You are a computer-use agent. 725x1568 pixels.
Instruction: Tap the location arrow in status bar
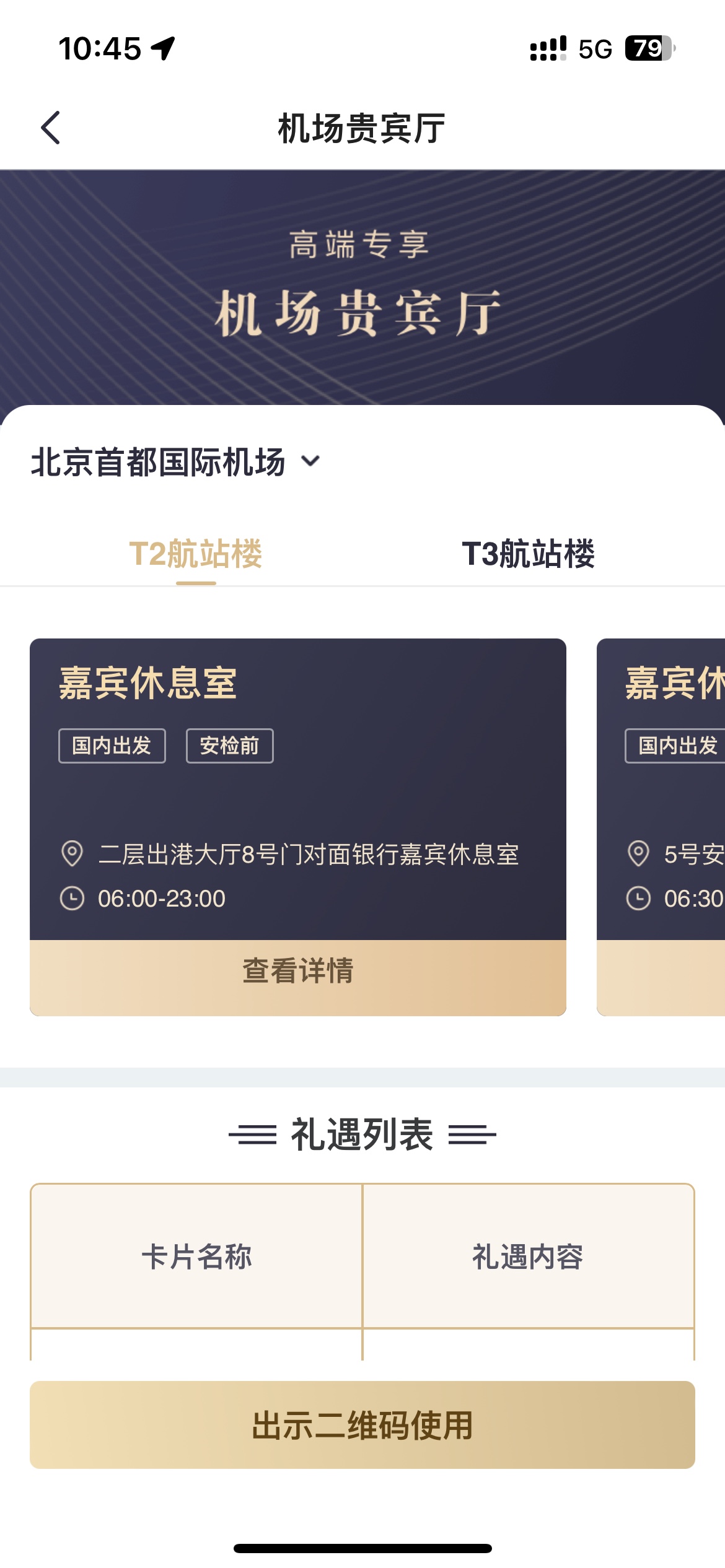click(163, 48)
